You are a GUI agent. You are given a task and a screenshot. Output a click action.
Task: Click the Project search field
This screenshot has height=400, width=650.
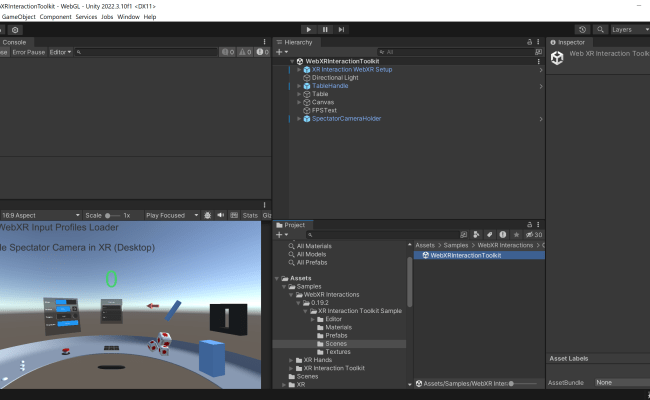383,235
